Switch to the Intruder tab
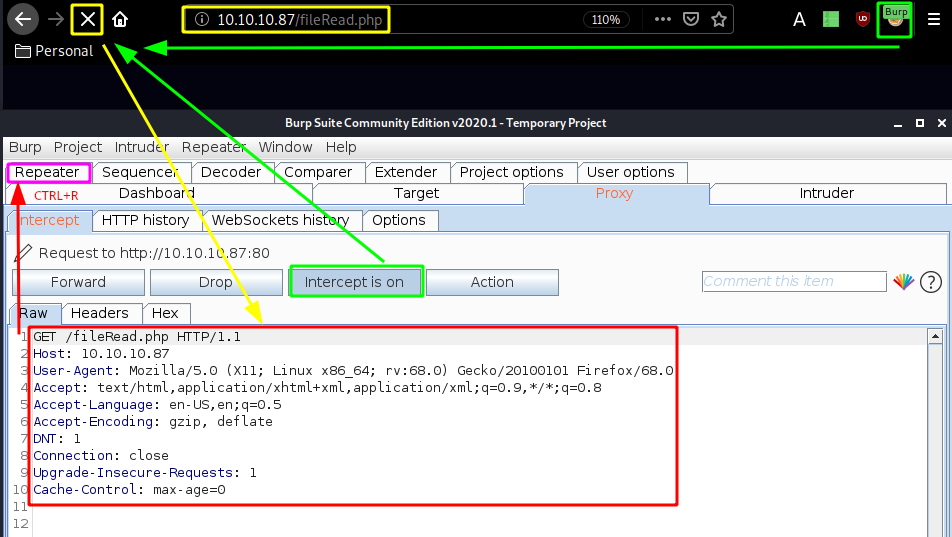 (826, 193)
